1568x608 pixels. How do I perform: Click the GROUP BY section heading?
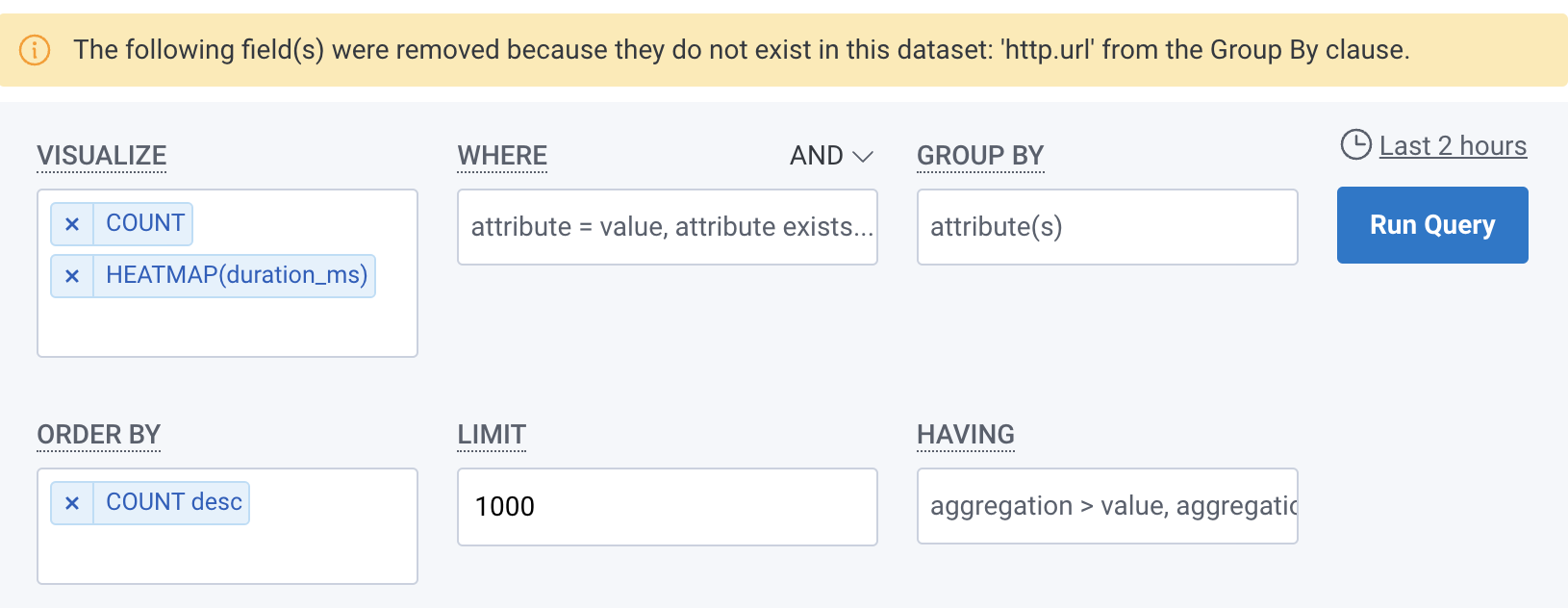click(x=980, y=155)
